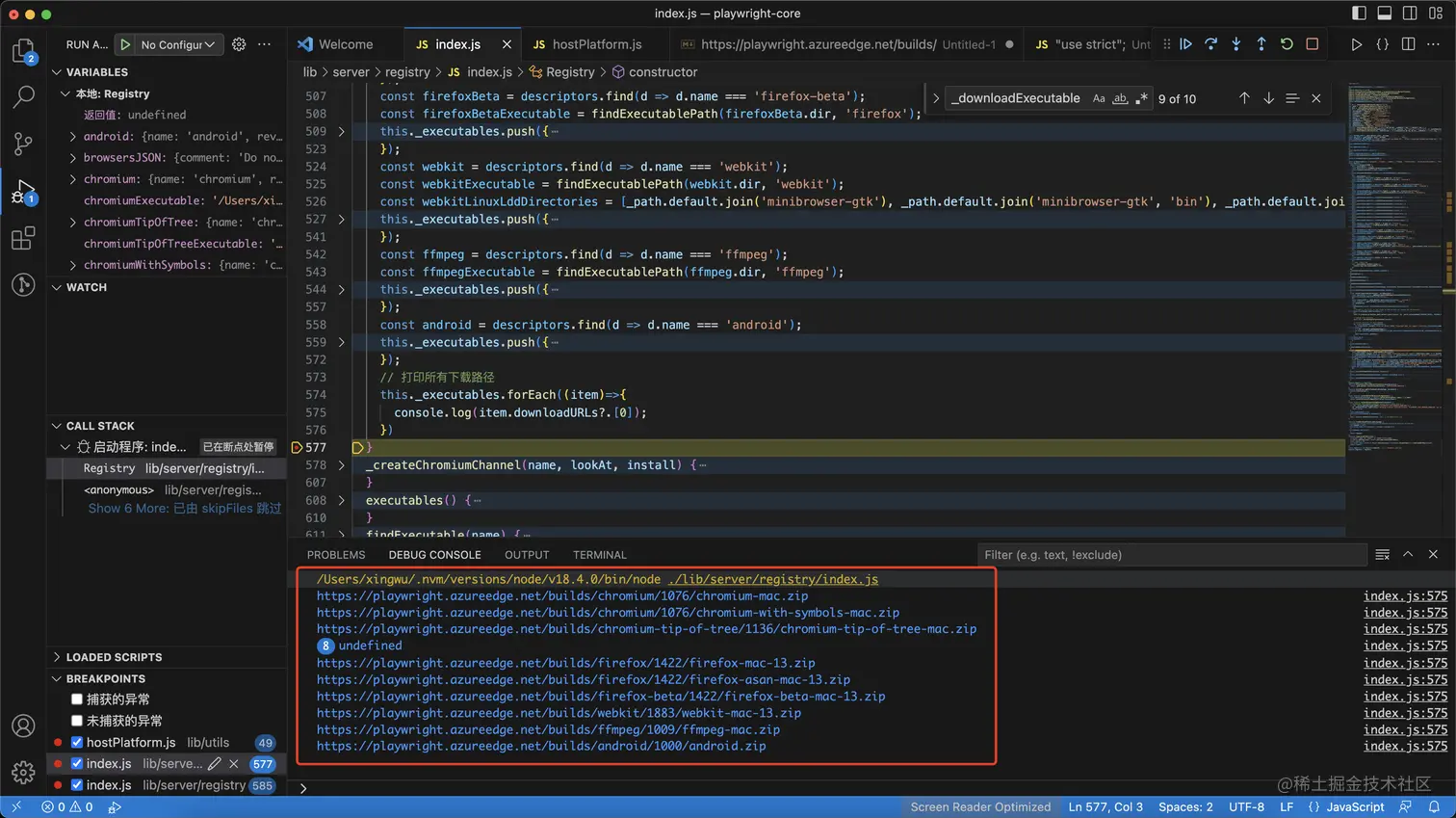Close the find widget

click(x=1316, y=98)
